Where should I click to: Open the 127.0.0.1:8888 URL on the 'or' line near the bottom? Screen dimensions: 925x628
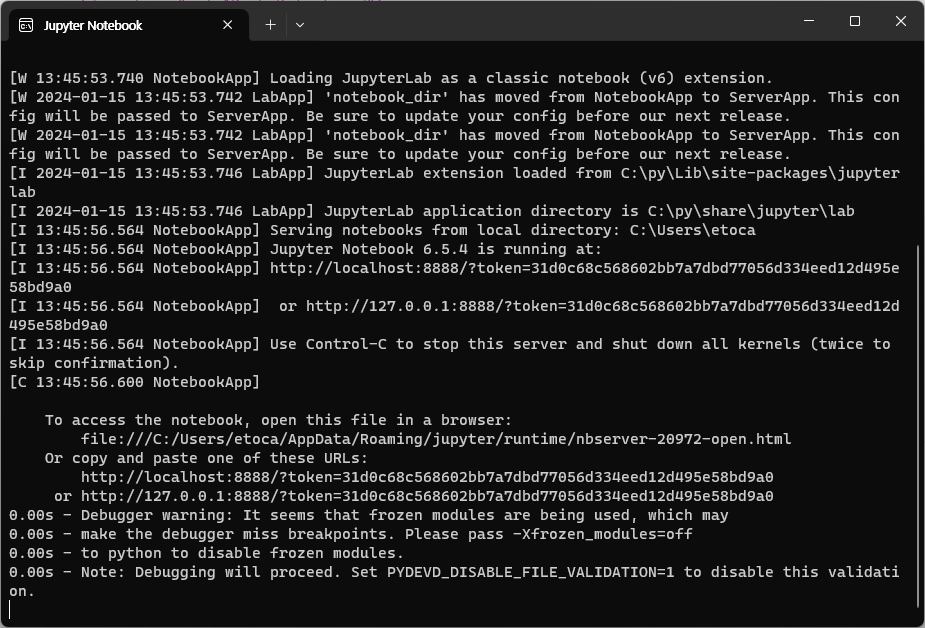[x=427, y=496]
